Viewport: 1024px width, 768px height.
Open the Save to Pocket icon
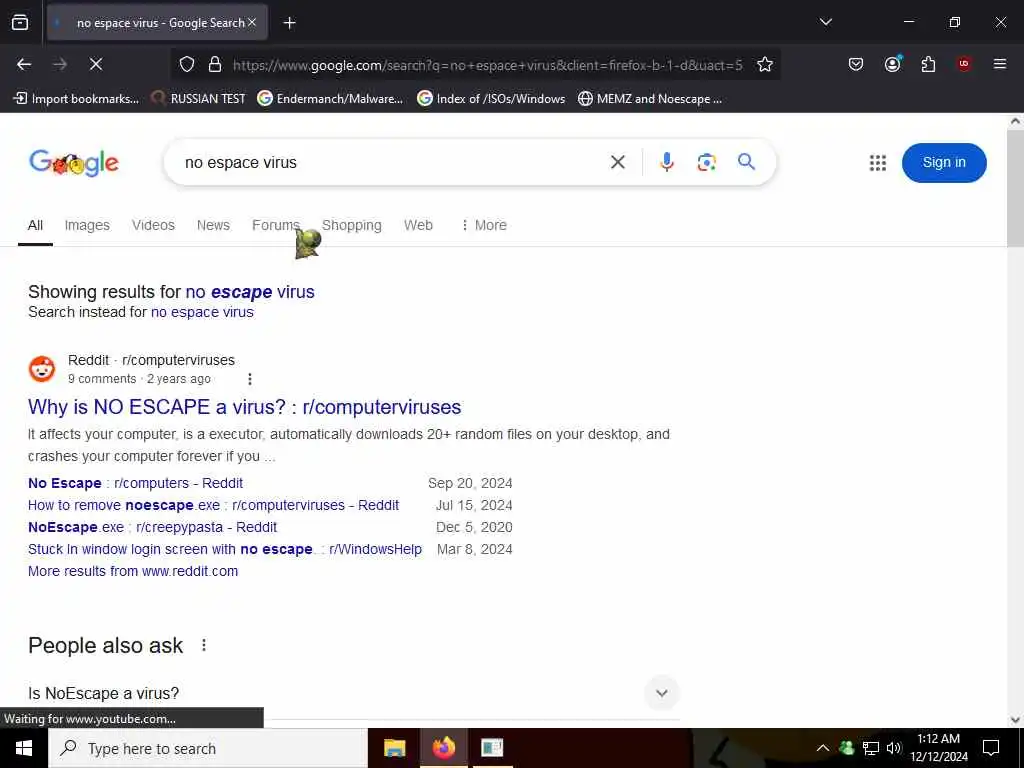pyautogui.click(x=856, y=64)
